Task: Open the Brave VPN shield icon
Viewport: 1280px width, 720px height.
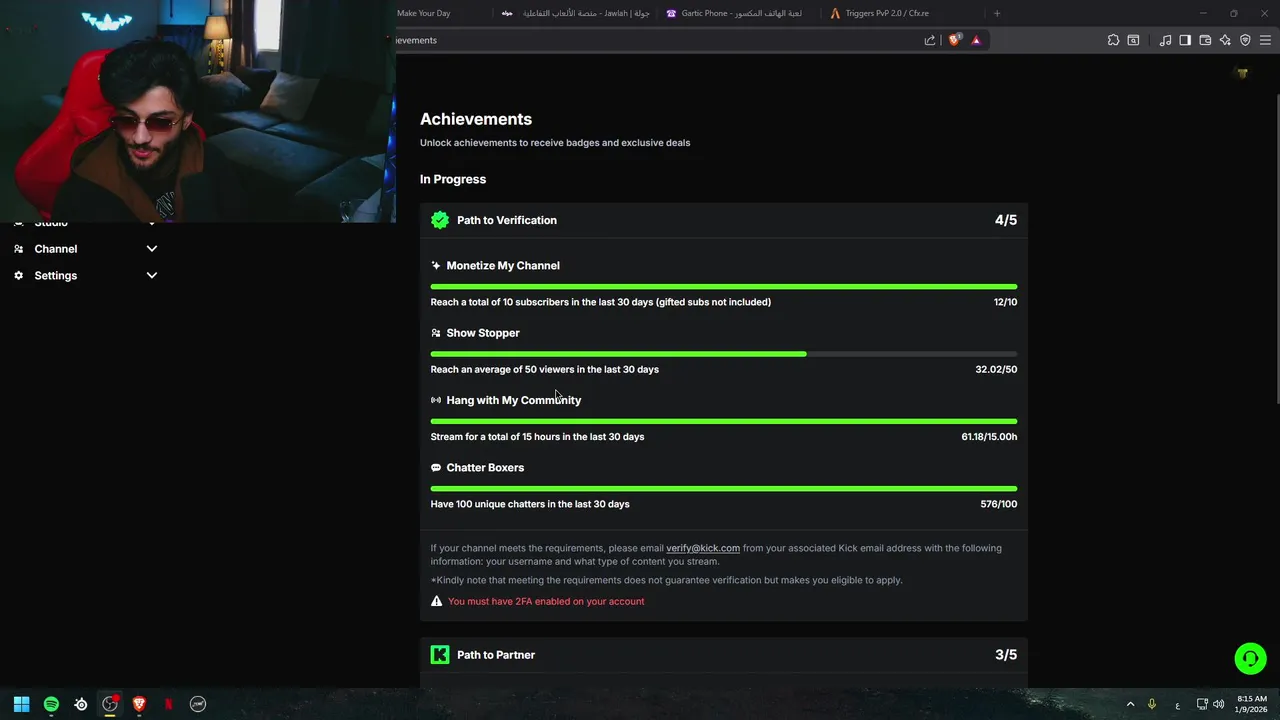Action: [1245, 40]
